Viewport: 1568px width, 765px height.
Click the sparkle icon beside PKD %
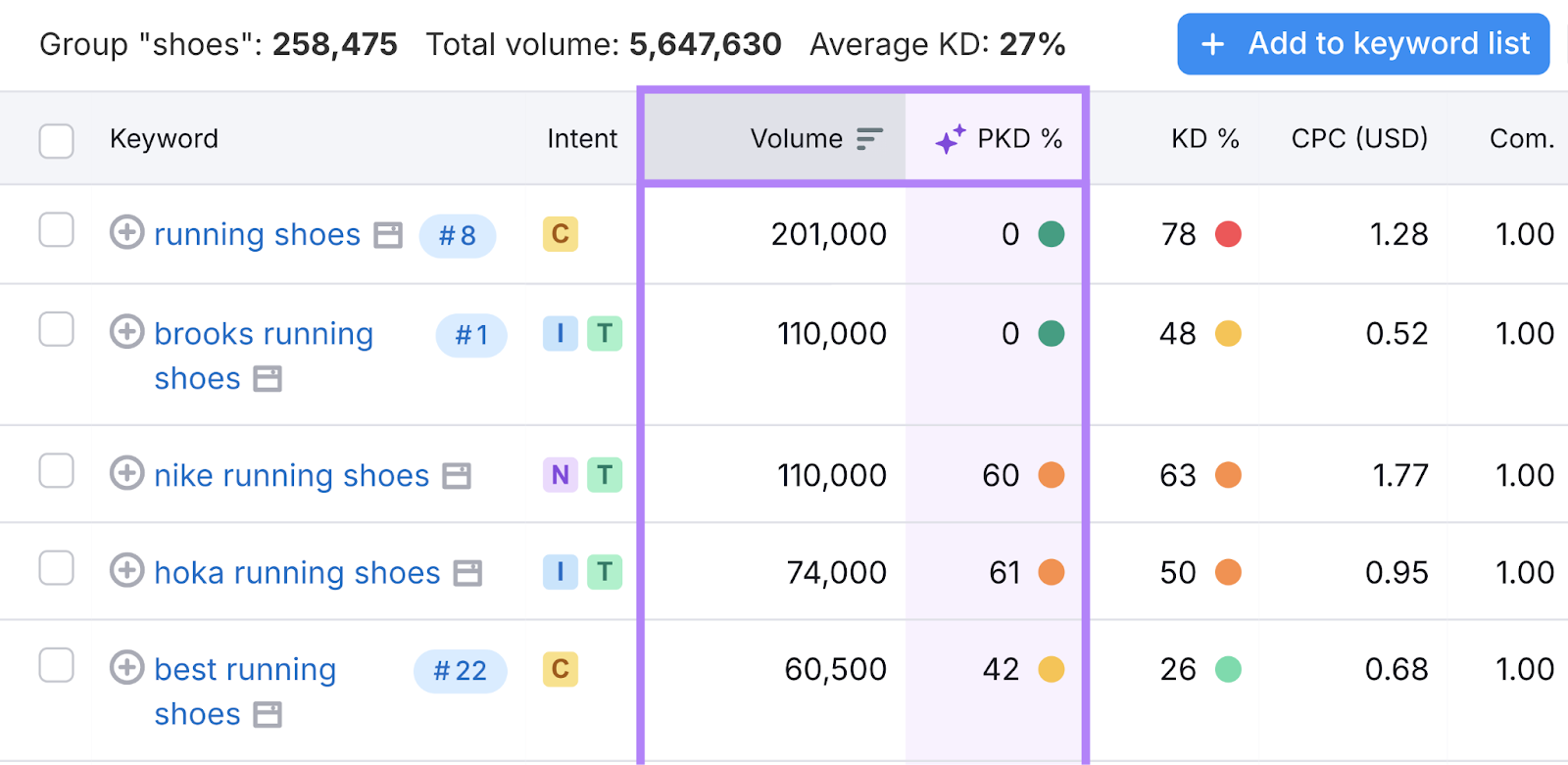coord(950,139)
